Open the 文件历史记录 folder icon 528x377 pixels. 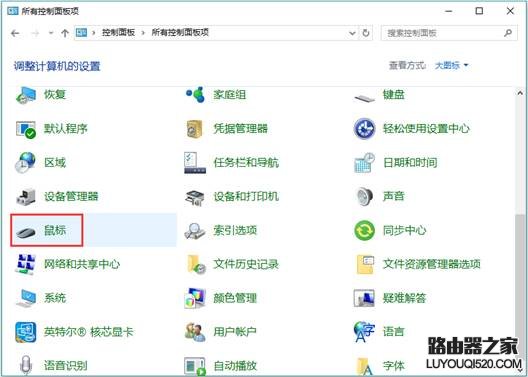pyautogui.click(x=196, y=265)
